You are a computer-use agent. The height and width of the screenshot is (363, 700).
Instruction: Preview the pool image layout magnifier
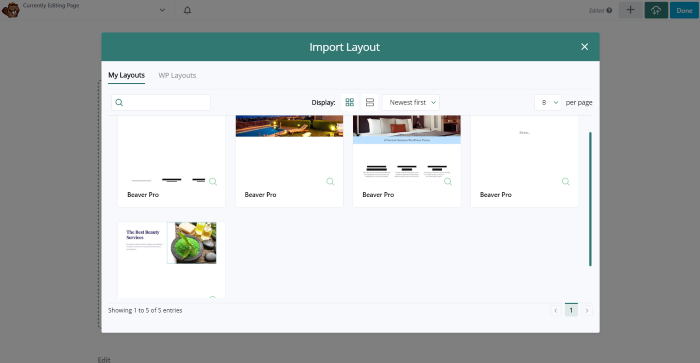(330, 182)
